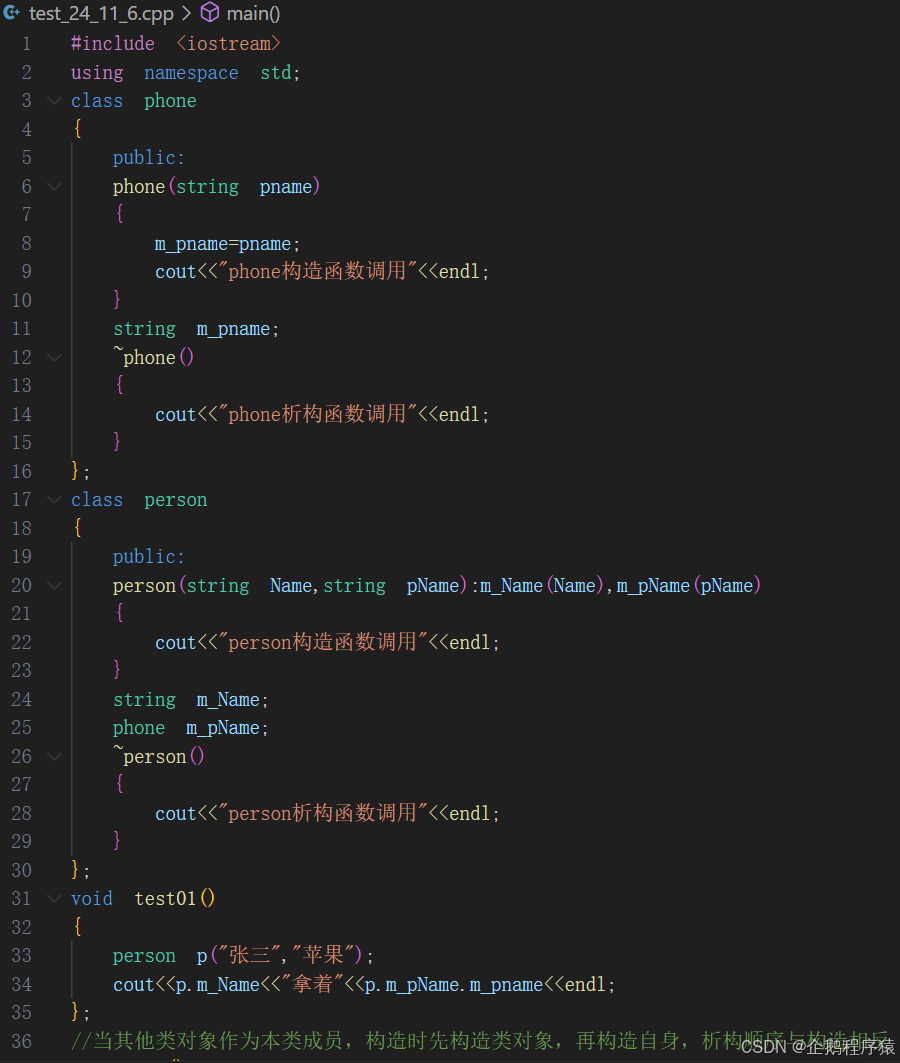Screen dimensions: 900x1063
Task: Click the breadcrumb separator chevron after the file name
Action: [186, 13]
